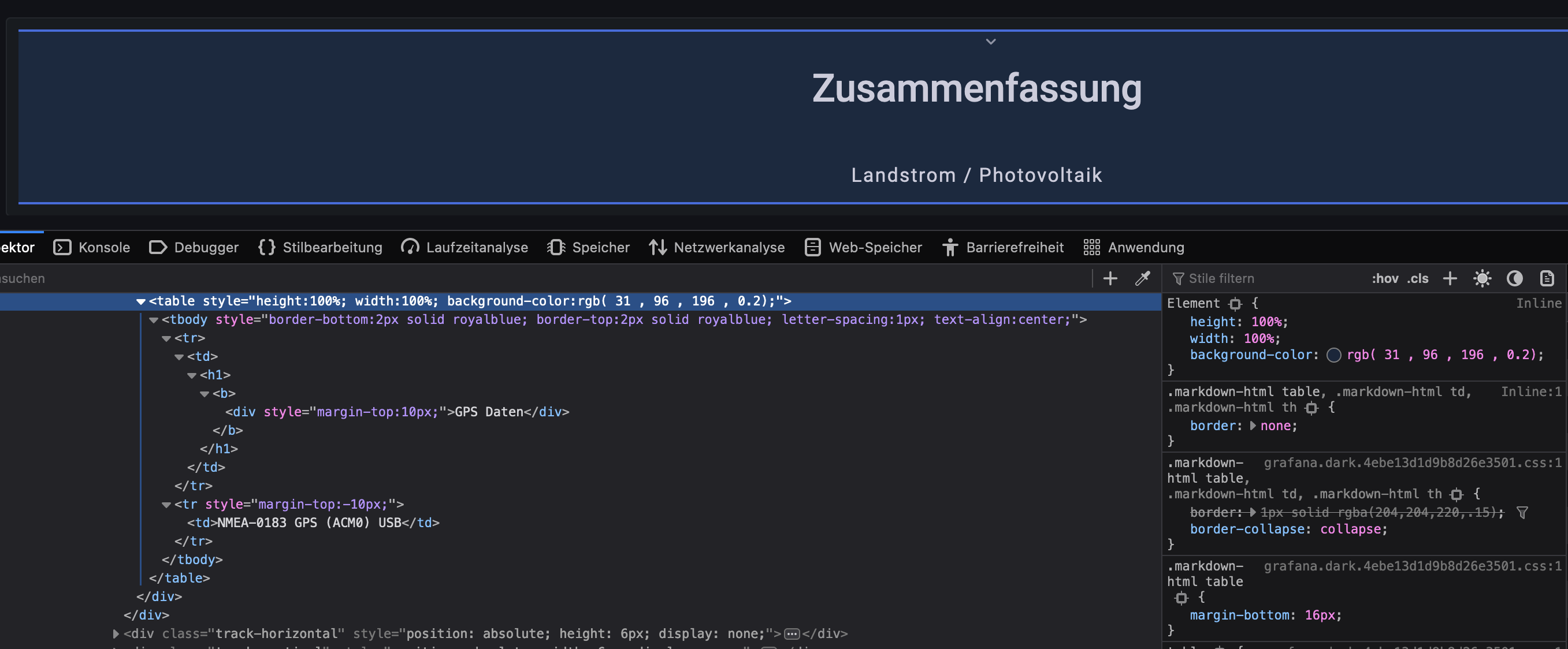Add a new style rule with plus icon
Viewport: 1568px width, 649px height.
pyautogui.click(x=1450, y=278)
